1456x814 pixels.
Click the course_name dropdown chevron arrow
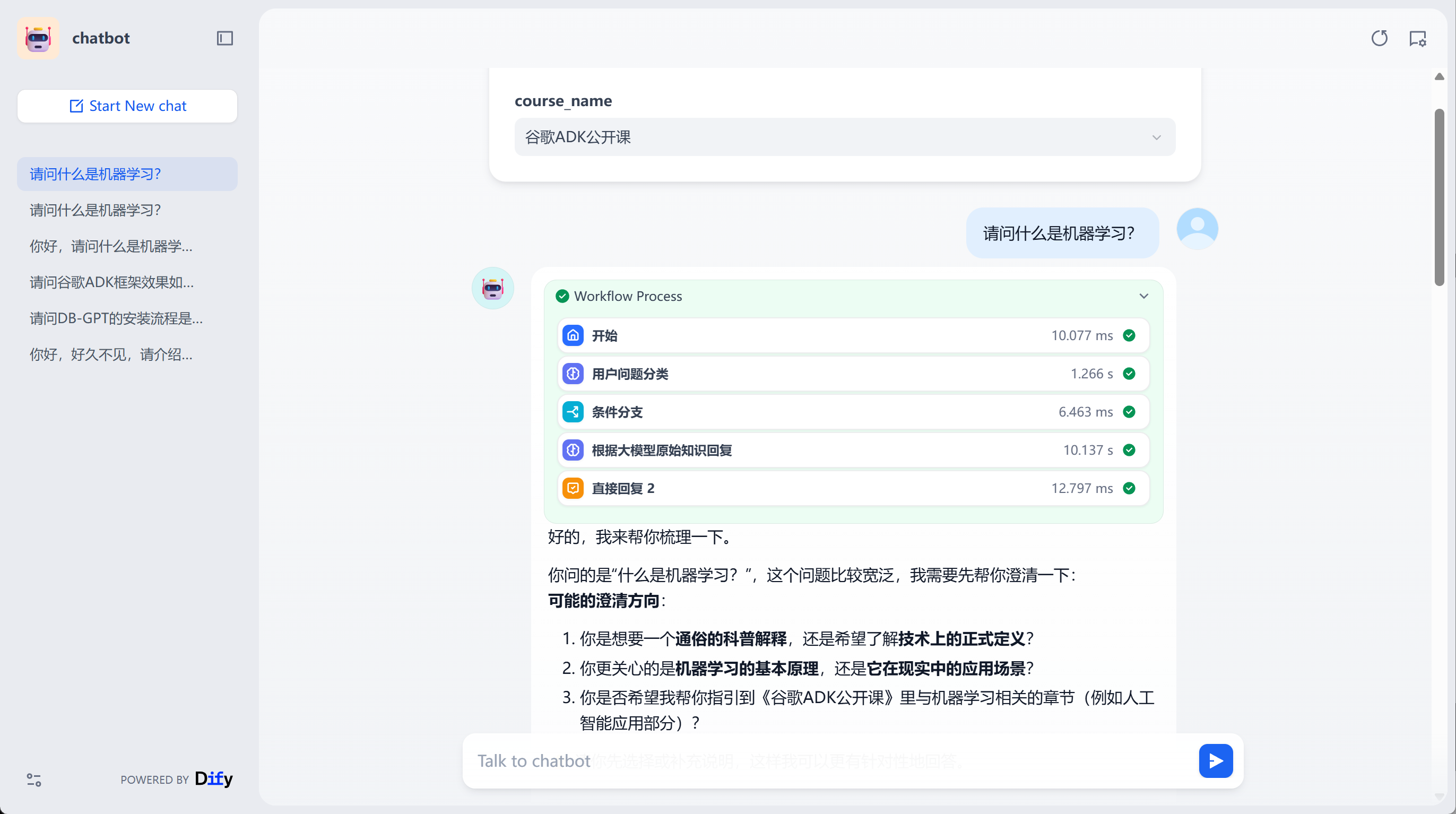1156,137
